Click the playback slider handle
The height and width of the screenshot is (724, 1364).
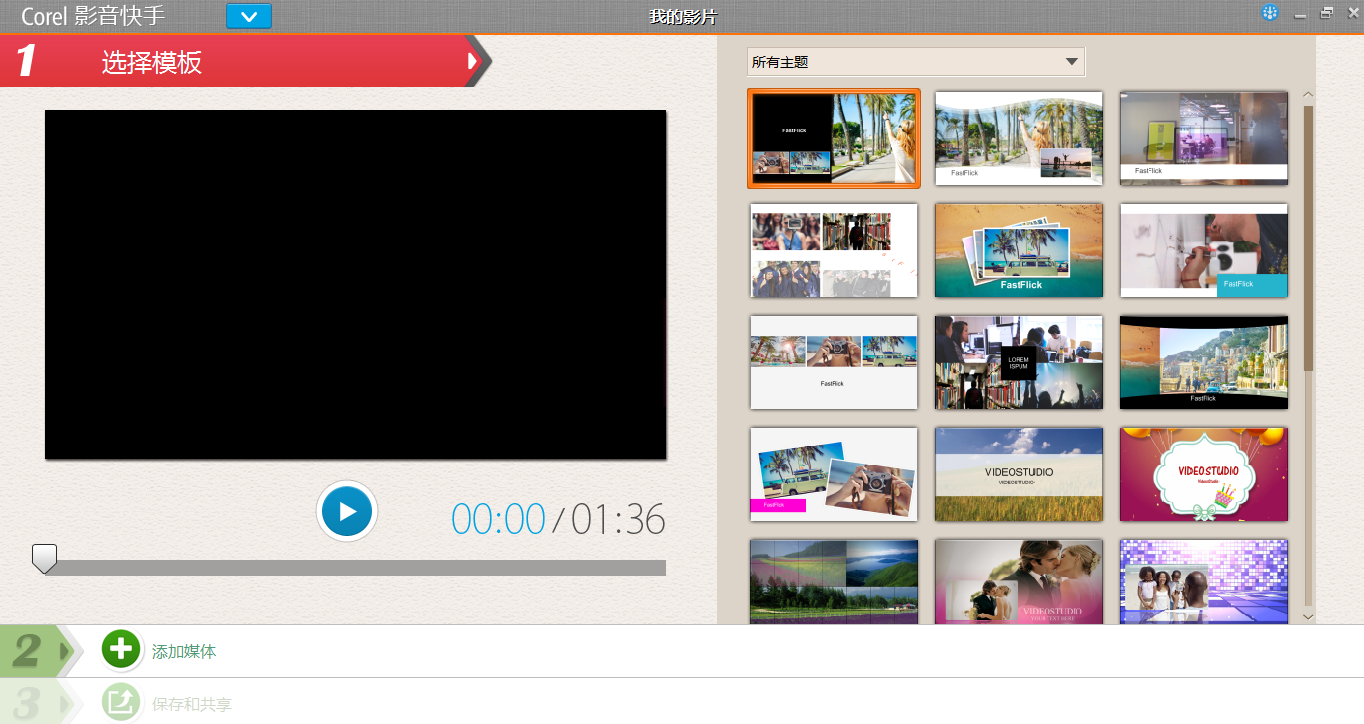[x=44, y=558]
